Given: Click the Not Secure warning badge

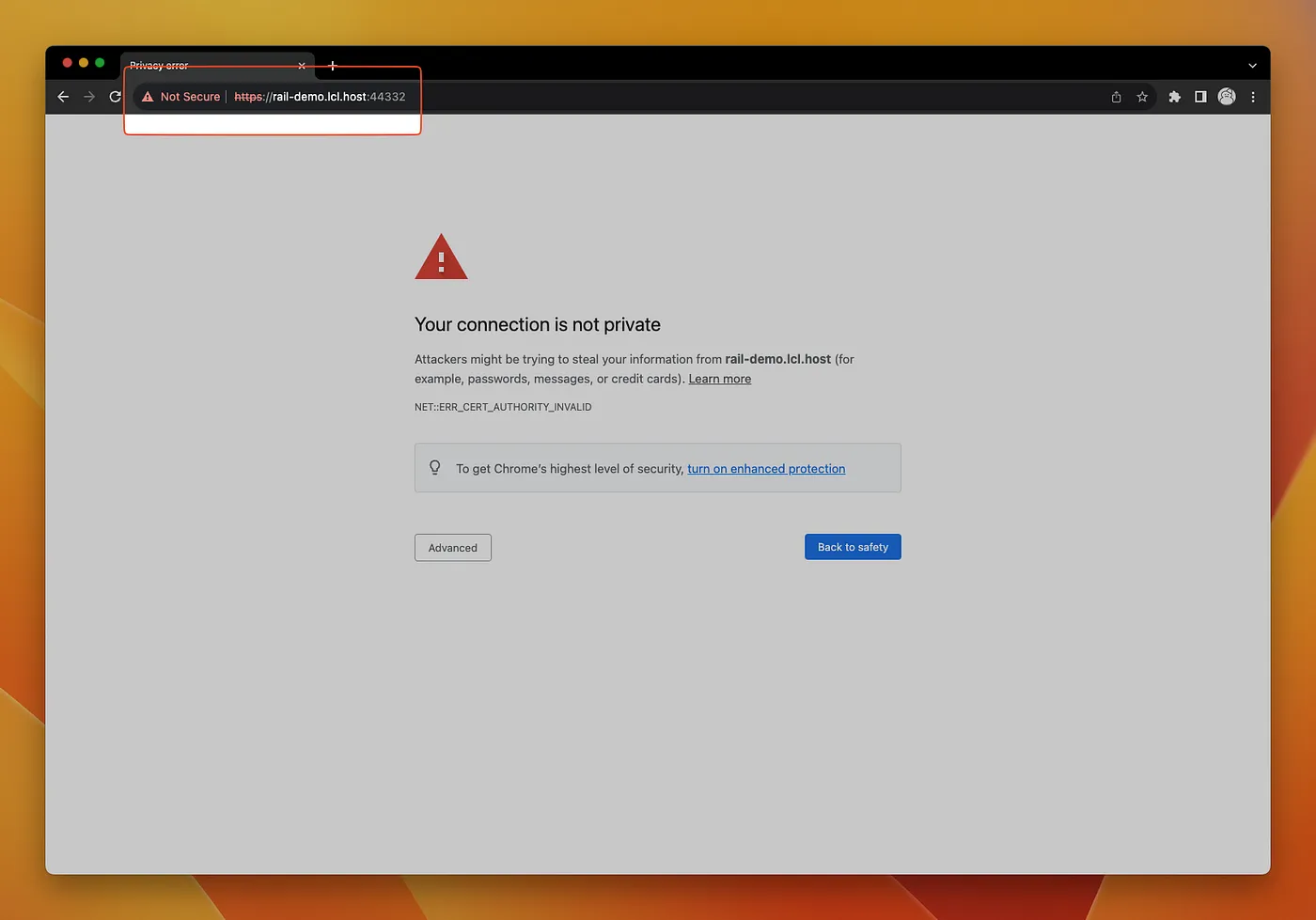Looking at the screenshot, I should point(180,96).
